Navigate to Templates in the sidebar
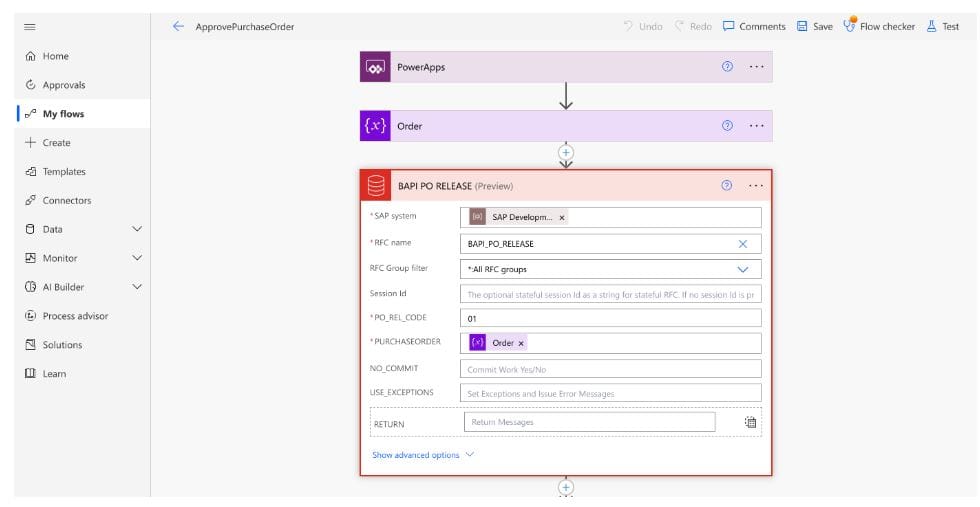980x507 pixels. coord(64,172)
